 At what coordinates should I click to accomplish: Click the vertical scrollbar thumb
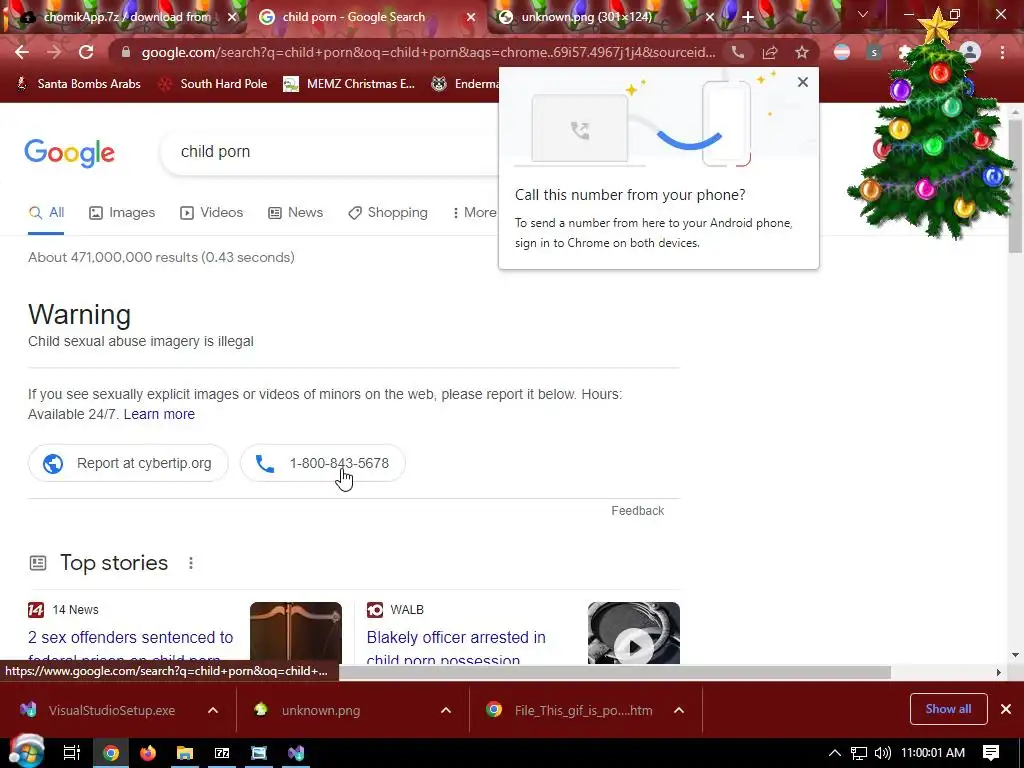click(1015, 185)
